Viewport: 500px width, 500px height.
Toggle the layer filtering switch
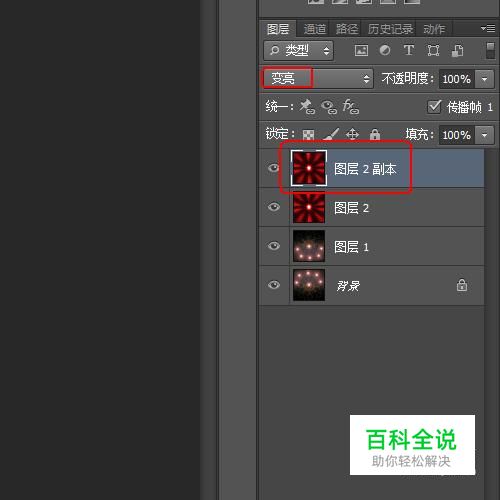(x=490, y=51)
